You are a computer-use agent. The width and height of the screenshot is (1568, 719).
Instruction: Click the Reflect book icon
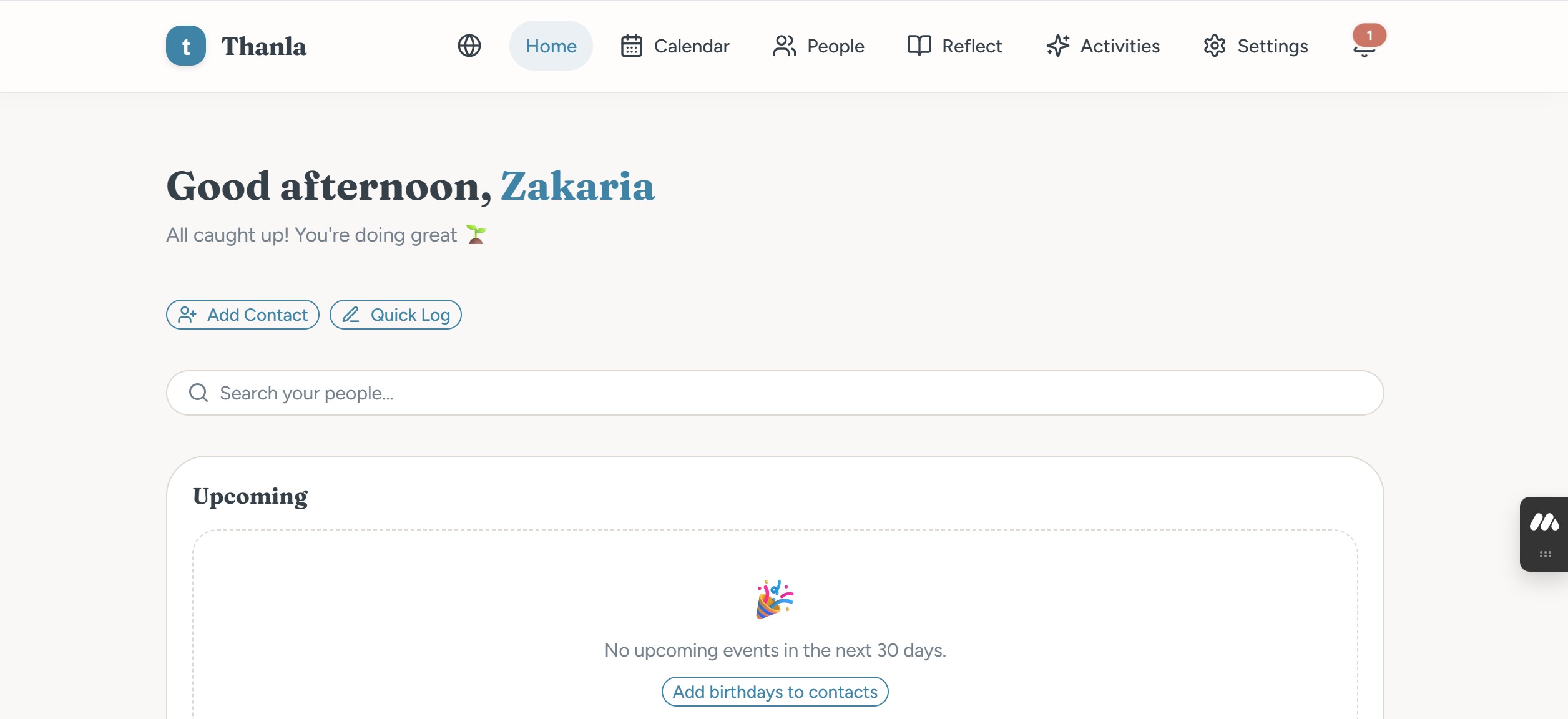pyautogui.click(x=919, y=46)
